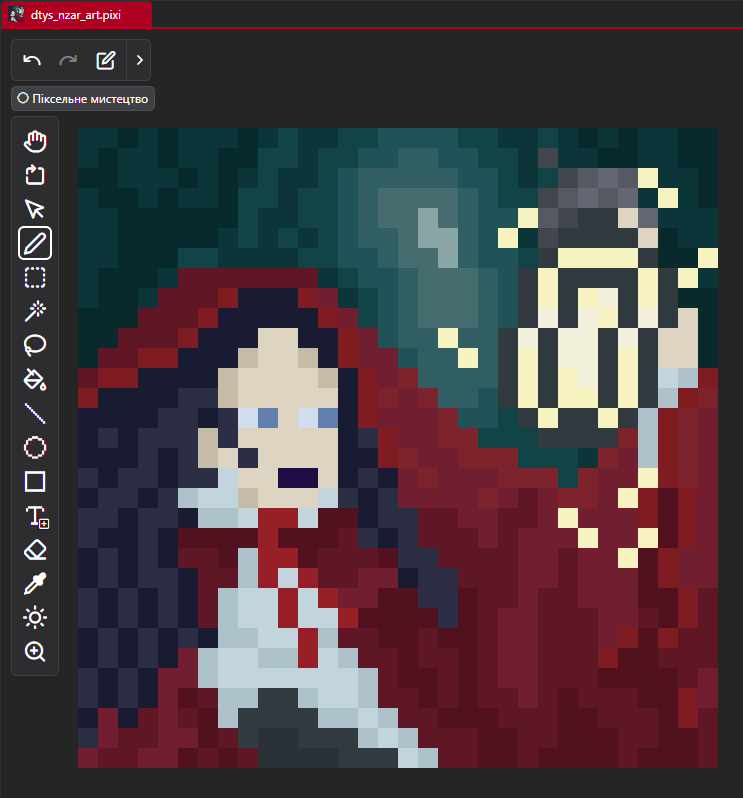
Task: Click the character's blue eye pixel on canvas
Action: point(268,418)
